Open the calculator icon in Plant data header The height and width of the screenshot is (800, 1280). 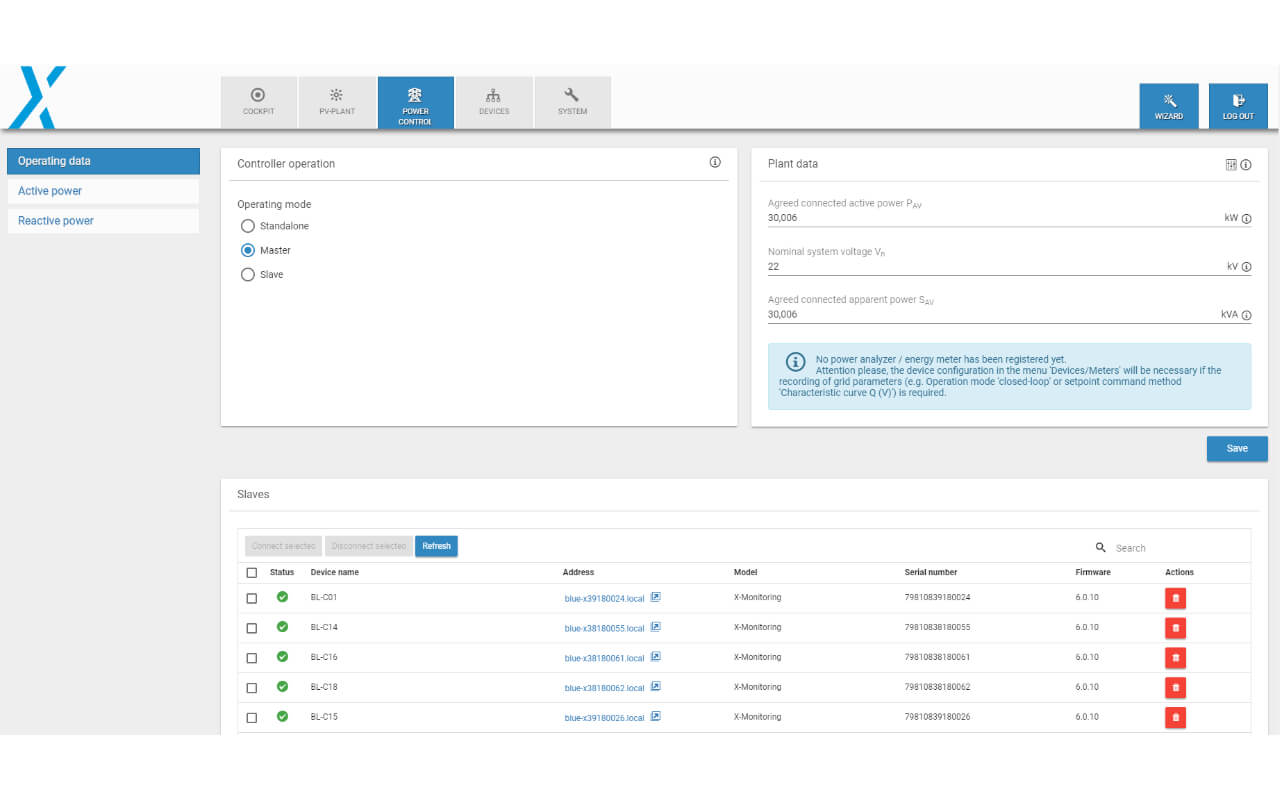point(1231,165)
